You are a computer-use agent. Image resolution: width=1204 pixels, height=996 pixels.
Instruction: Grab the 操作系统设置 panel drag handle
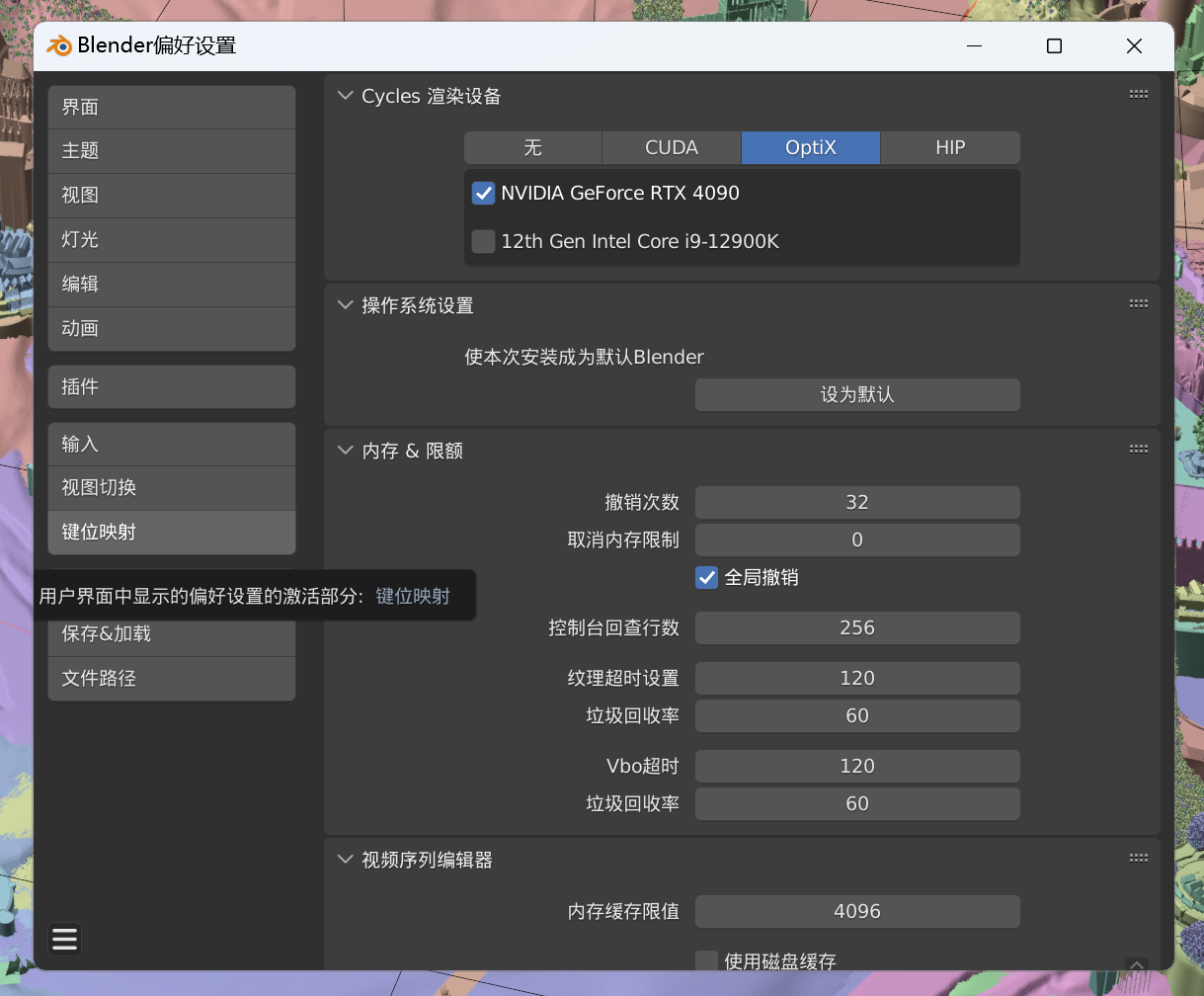coord(1138,304)
